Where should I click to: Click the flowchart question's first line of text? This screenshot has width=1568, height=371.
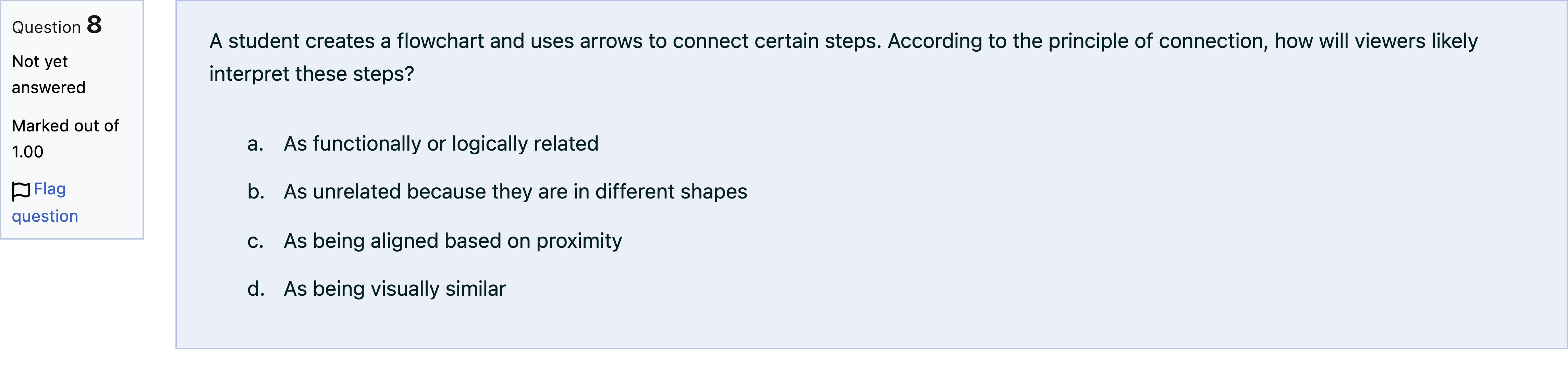point(843,41)
